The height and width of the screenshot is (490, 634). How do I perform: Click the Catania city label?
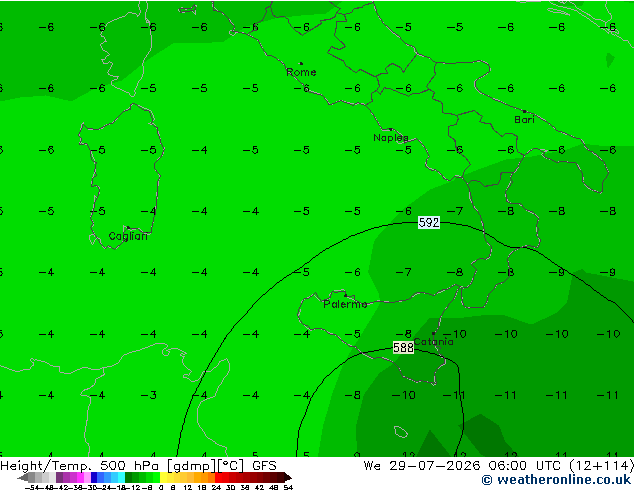[433, 342]
